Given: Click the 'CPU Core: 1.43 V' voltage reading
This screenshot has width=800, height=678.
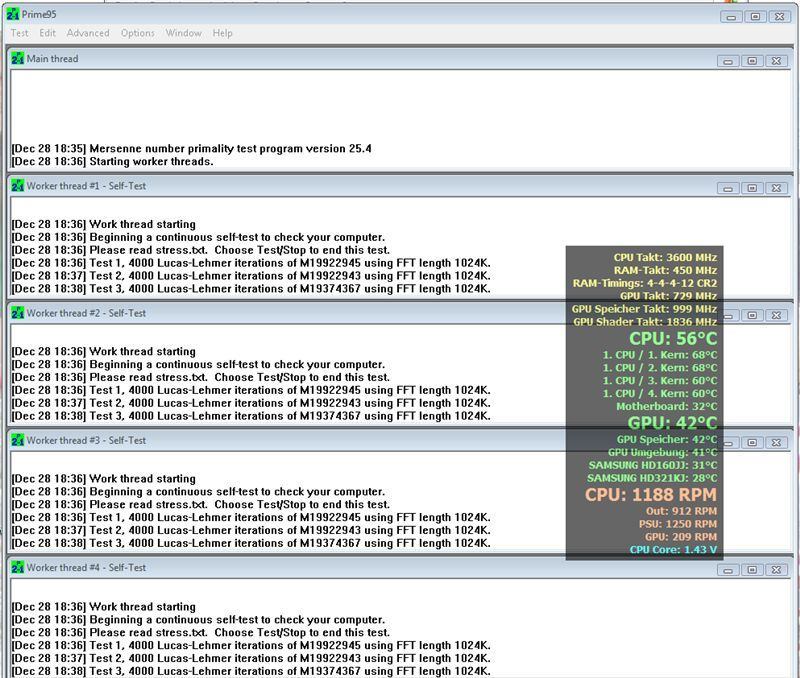Looking at the screenshot, I should click(x=673, y=550).
